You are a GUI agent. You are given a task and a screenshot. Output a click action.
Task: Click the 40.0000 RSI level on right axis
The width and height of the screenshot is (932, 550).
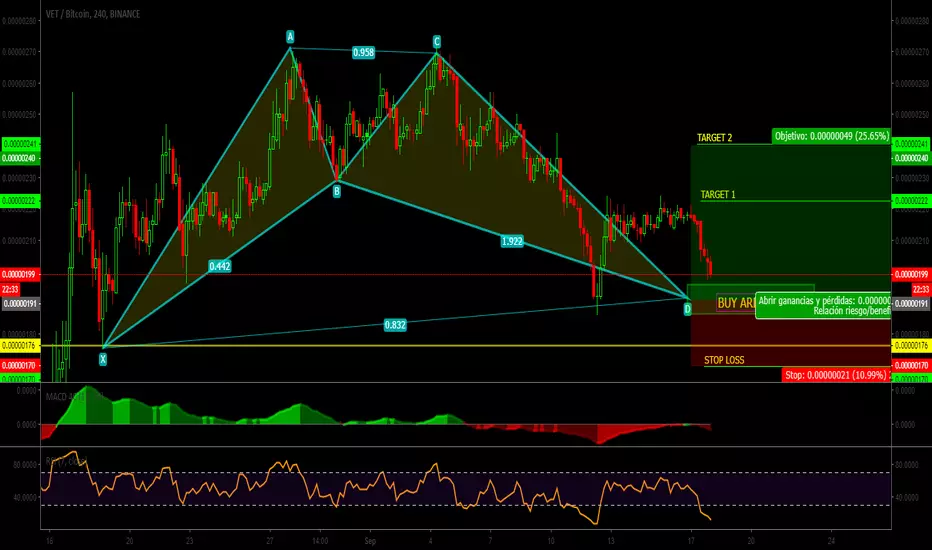(x=907, y=498)
